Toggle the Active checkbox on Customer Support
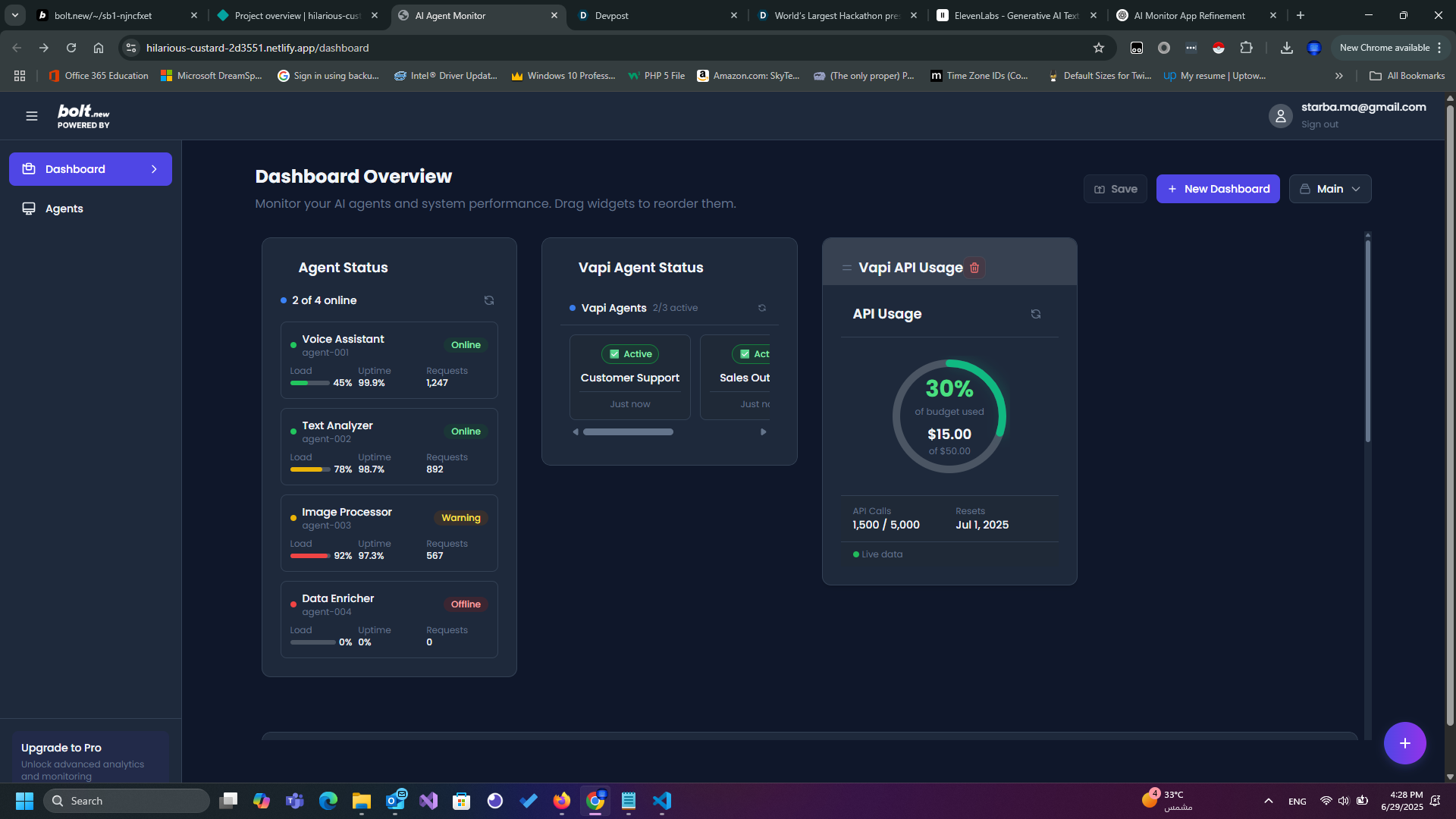Viewport: 1456px width, 819px height. pyautogui.click(x=614, y=354)
